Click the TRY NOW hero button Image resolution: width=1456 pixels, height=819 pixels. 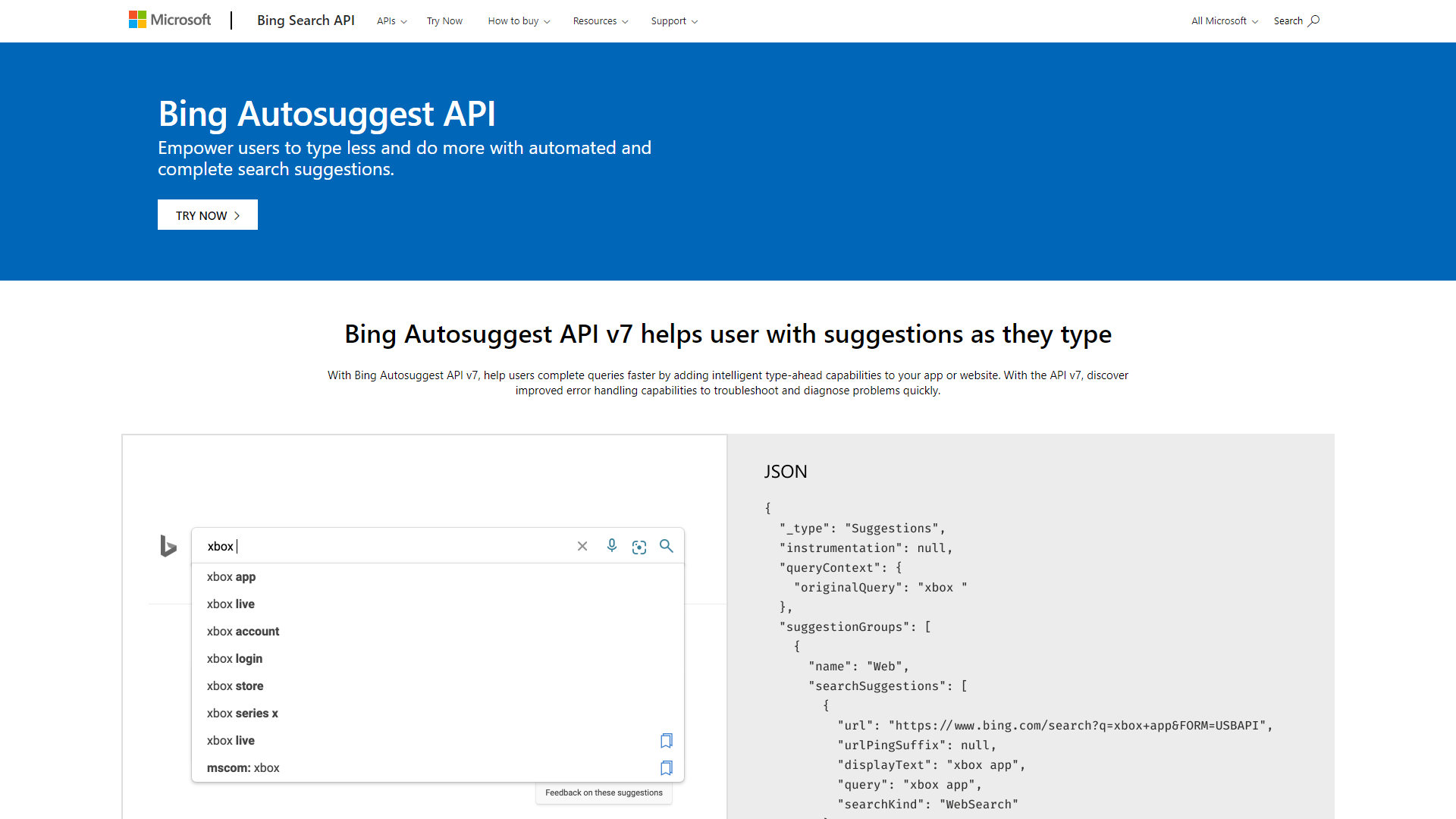tap(208, 215)
